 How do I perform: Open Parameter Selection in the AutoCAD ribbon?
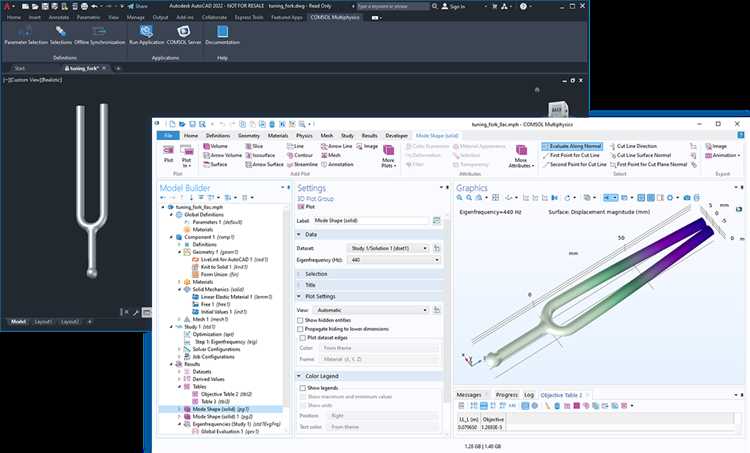coord(26,35)
